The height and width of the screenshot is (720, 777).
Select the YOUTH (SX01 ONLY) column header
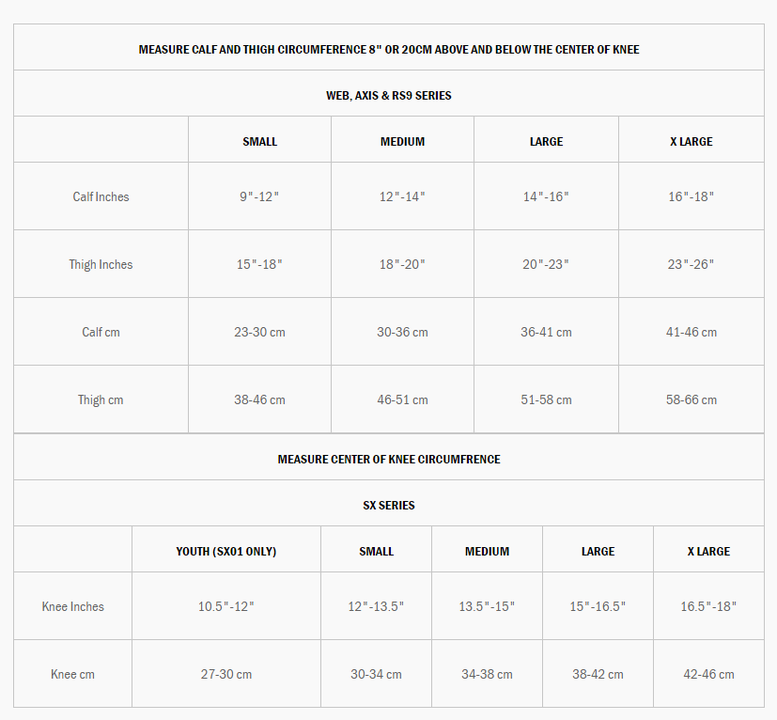point(226,552)
